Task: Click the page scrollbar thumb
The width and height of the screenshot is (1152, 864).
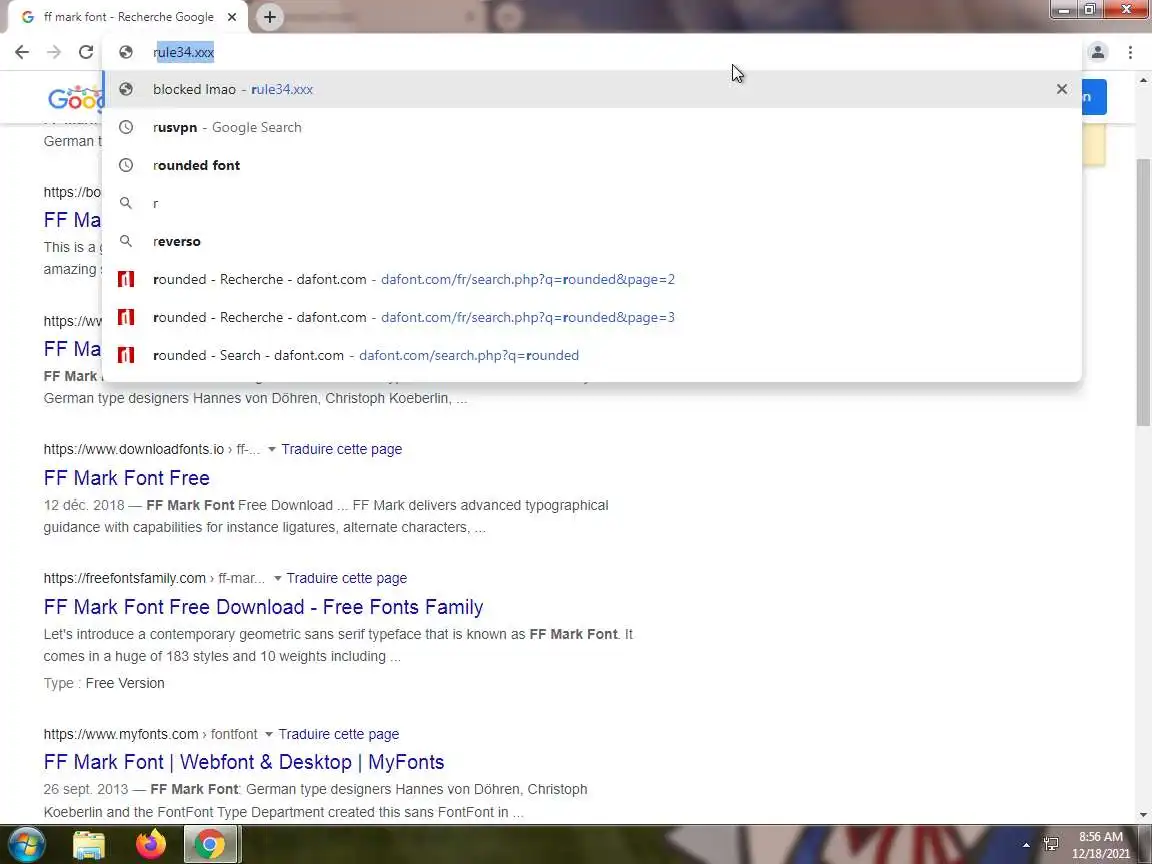Action: click(1143, 292)
